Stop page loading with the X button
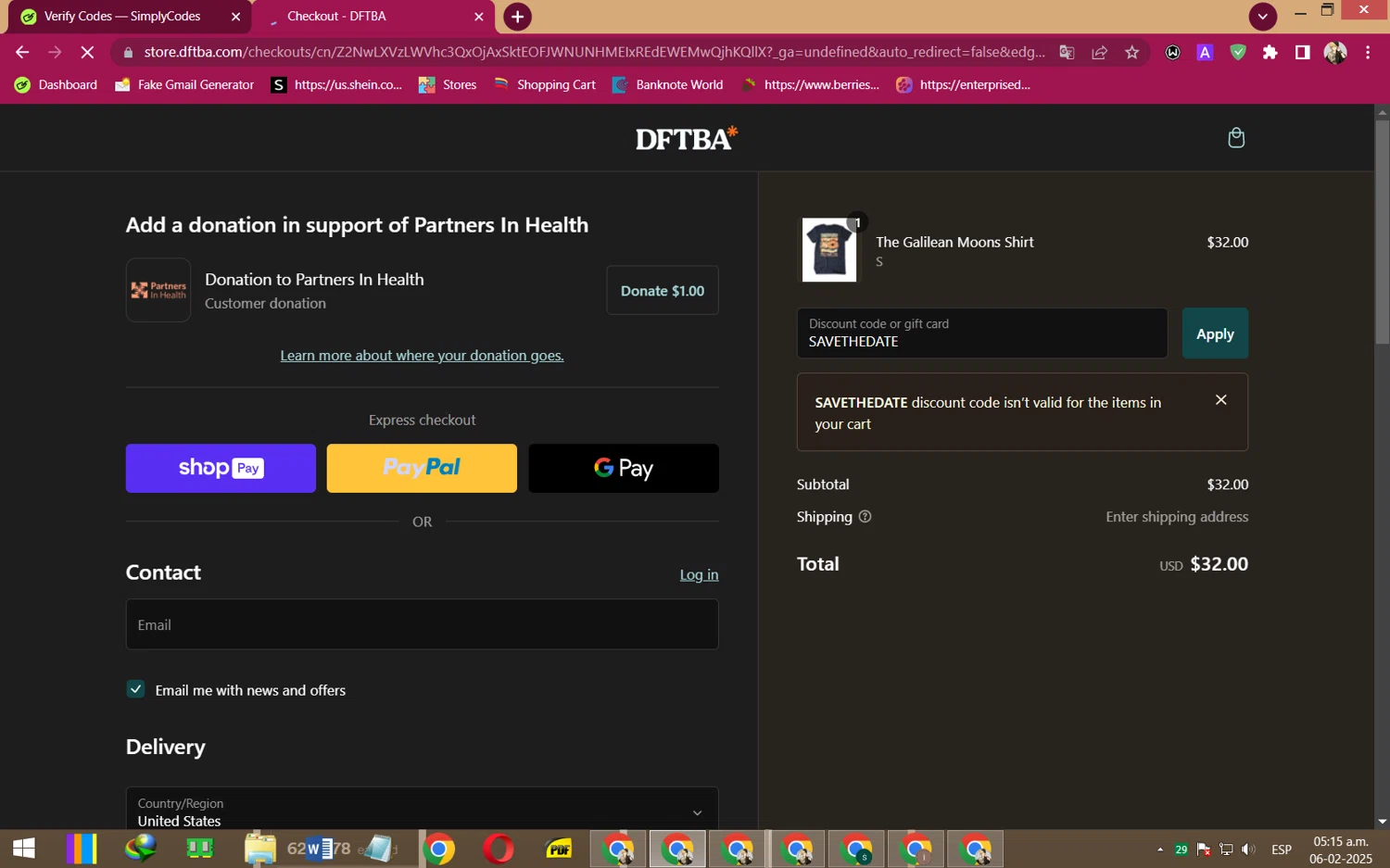 [x=87, y=53]
